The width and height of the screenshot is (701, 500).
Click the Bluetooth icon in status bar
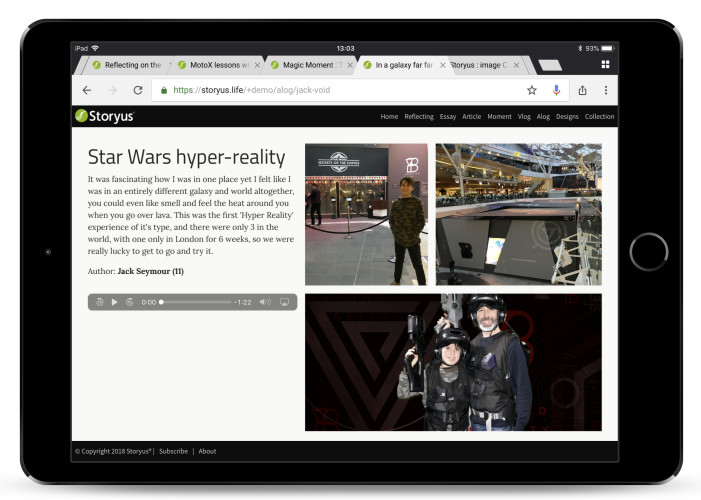coord(580,48)
